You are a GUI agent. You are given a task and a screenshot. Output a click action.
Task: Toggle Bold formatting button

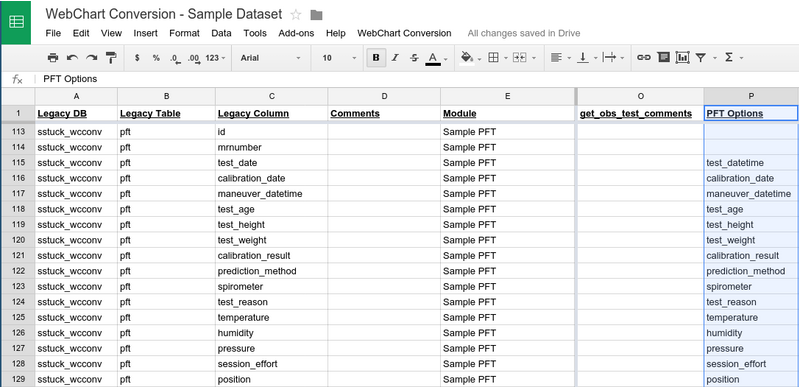click(376, 58)
